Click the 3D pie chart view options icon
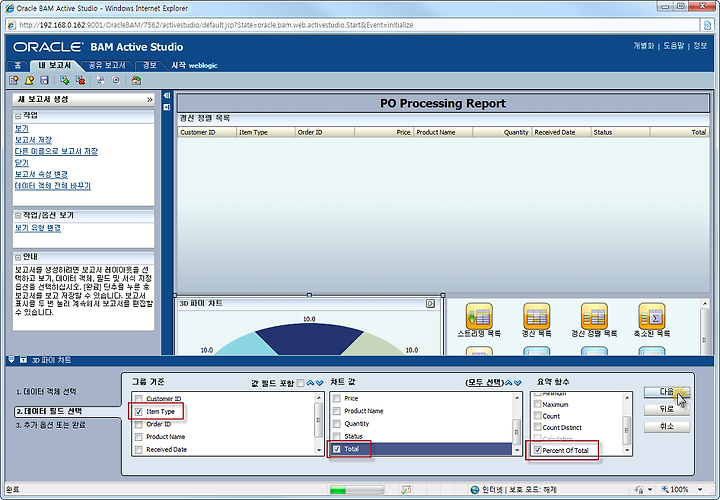This screenshot has width=720, height=500. coord(430,303)
